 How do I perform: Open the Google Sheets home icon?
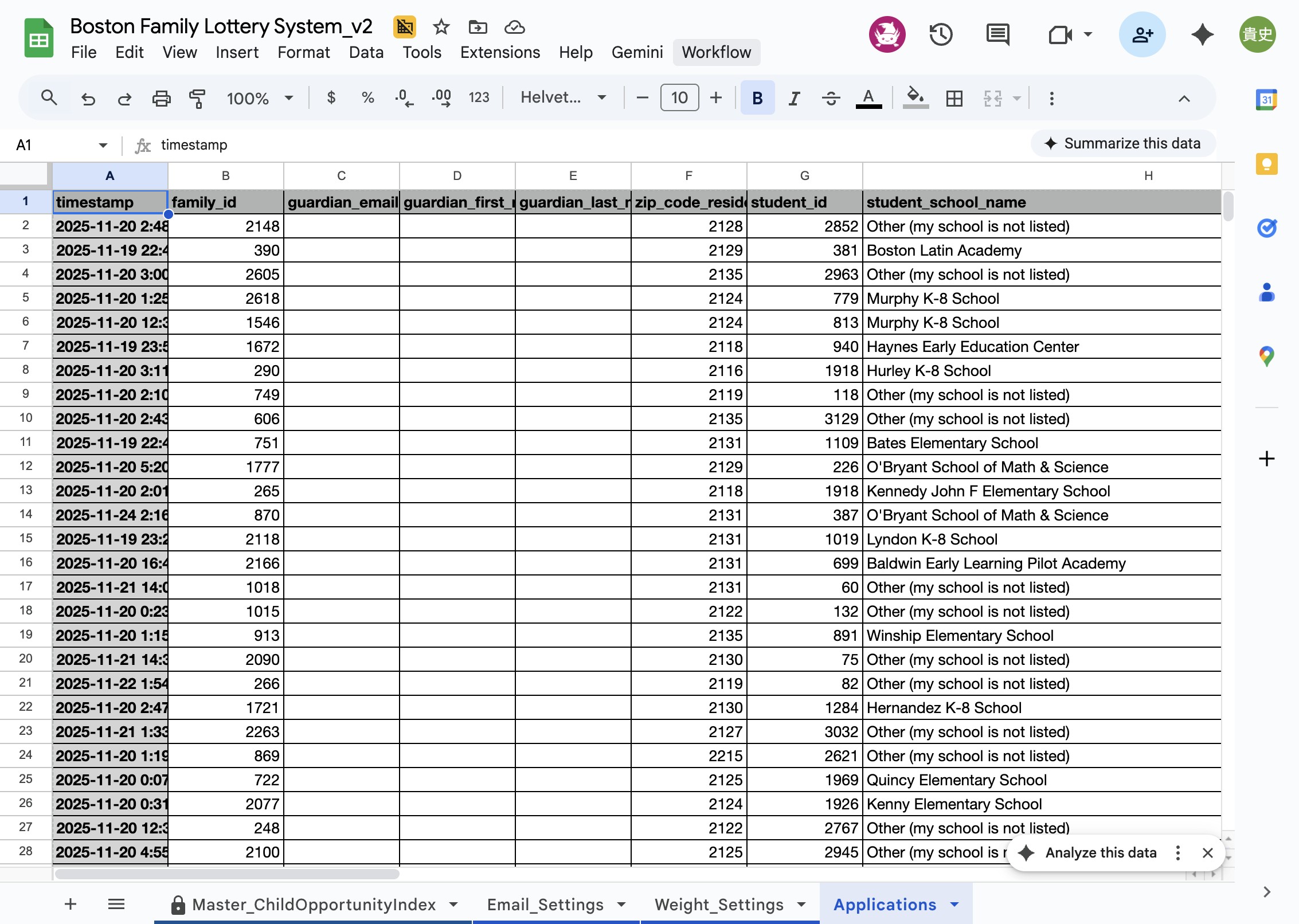(x=38, y=38)
